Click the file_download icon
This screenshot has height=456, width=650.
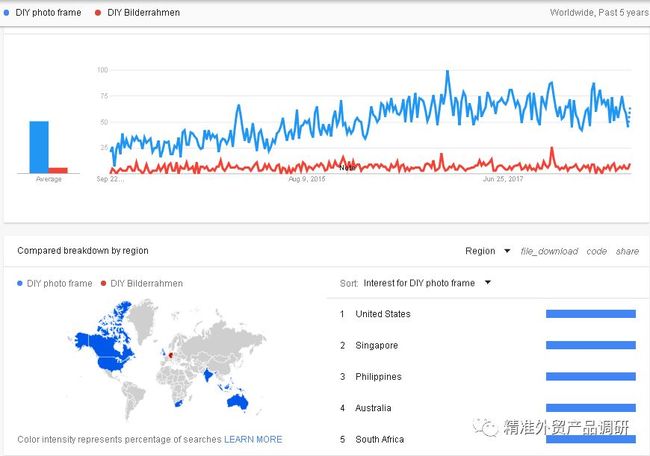(549, 251)
